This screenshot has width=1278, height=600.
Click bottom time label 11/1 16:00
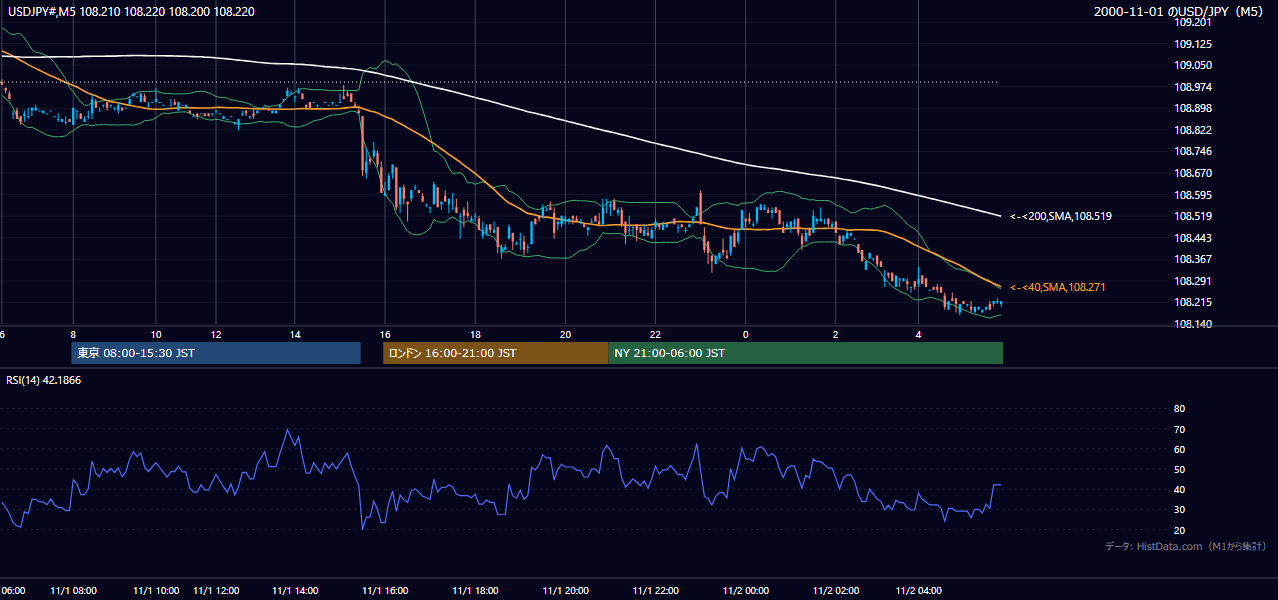click(x=385, y=590)
